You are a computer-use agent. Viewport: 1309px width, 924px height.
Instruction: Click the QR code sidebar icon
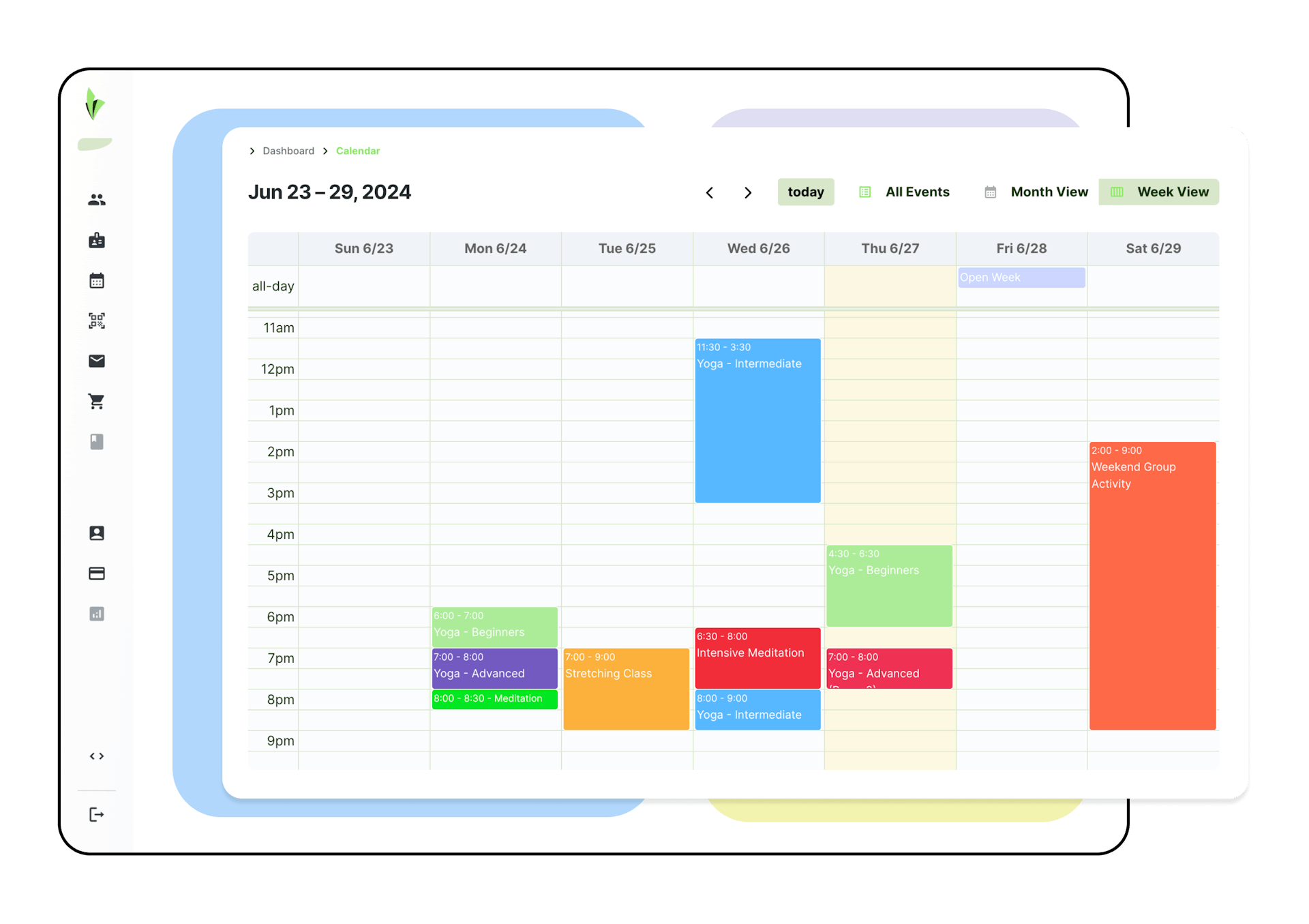(x=98, y=321)
